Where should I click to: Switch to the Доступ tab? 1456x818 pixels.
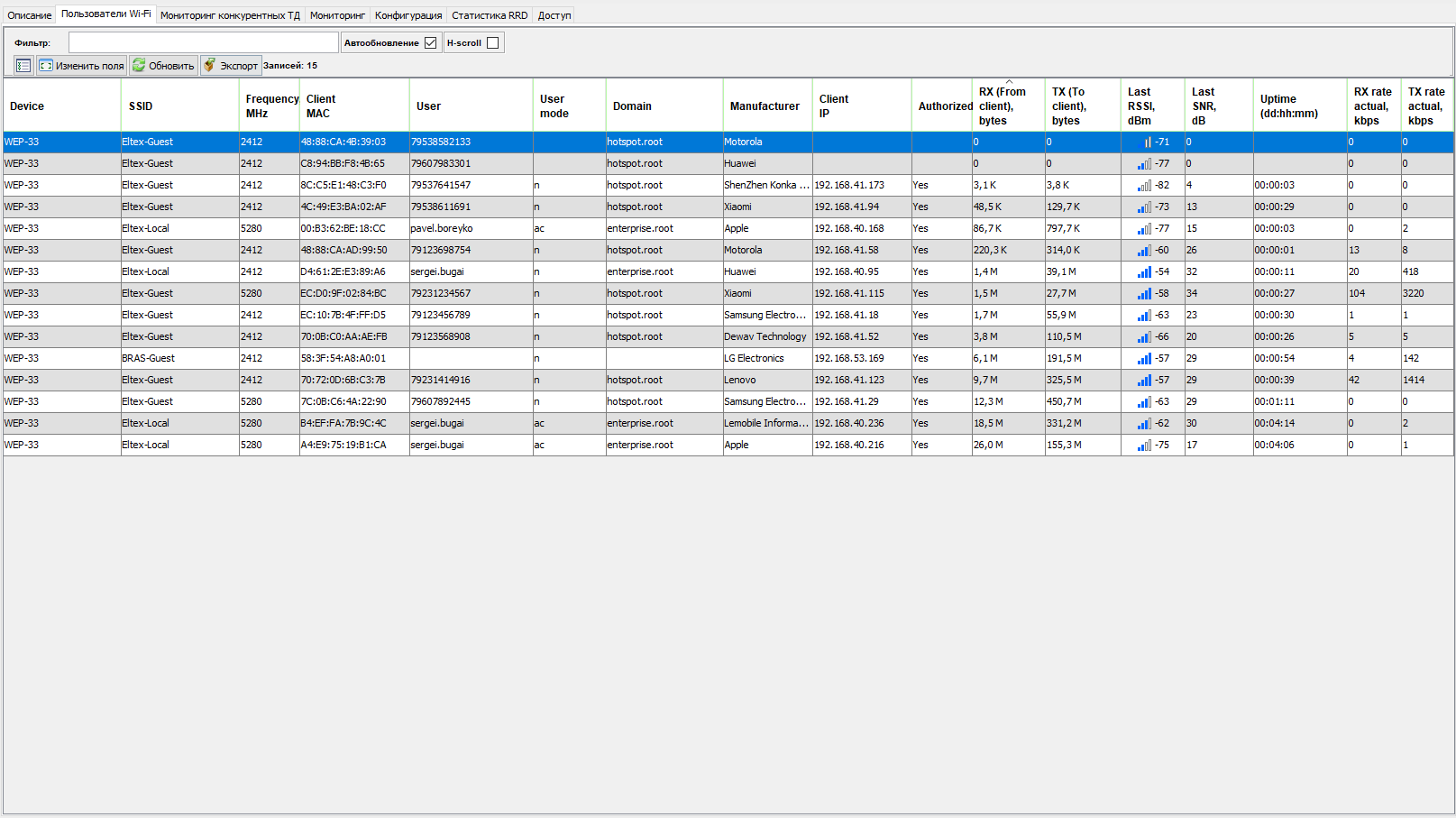[x=554, y=15]
